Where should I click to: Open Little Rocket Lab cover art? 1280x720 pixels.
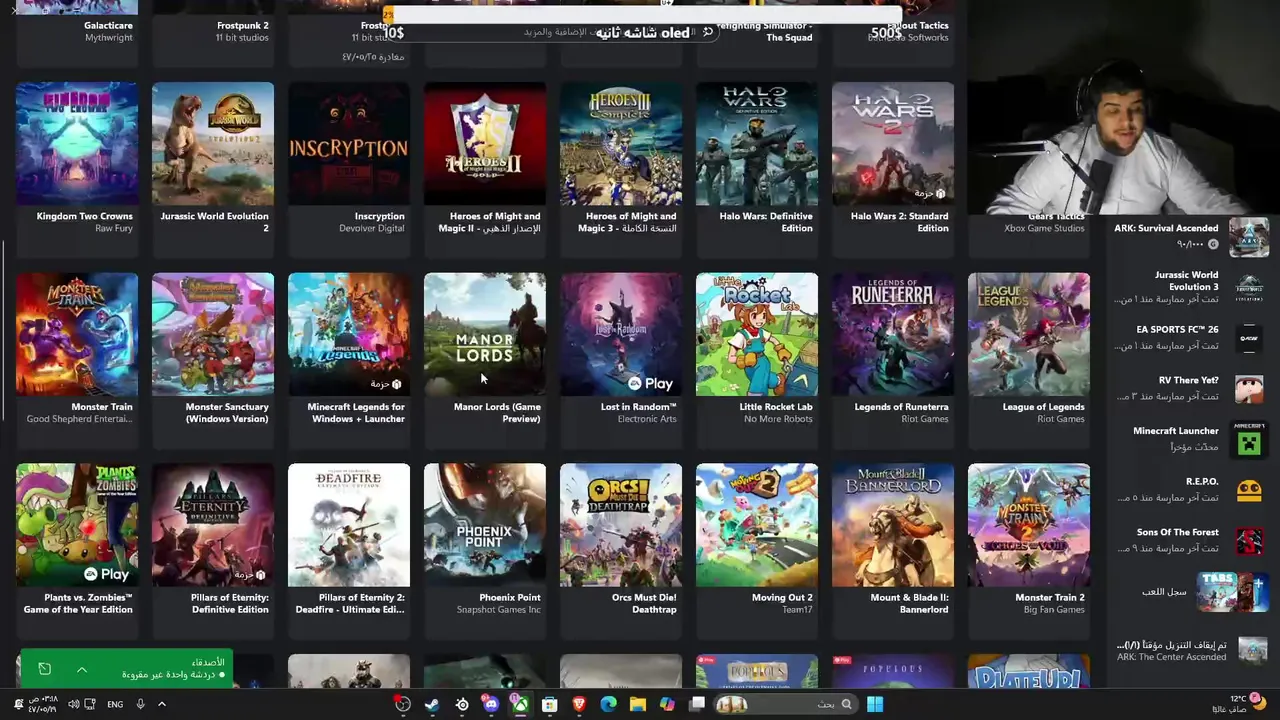point(757,334)
